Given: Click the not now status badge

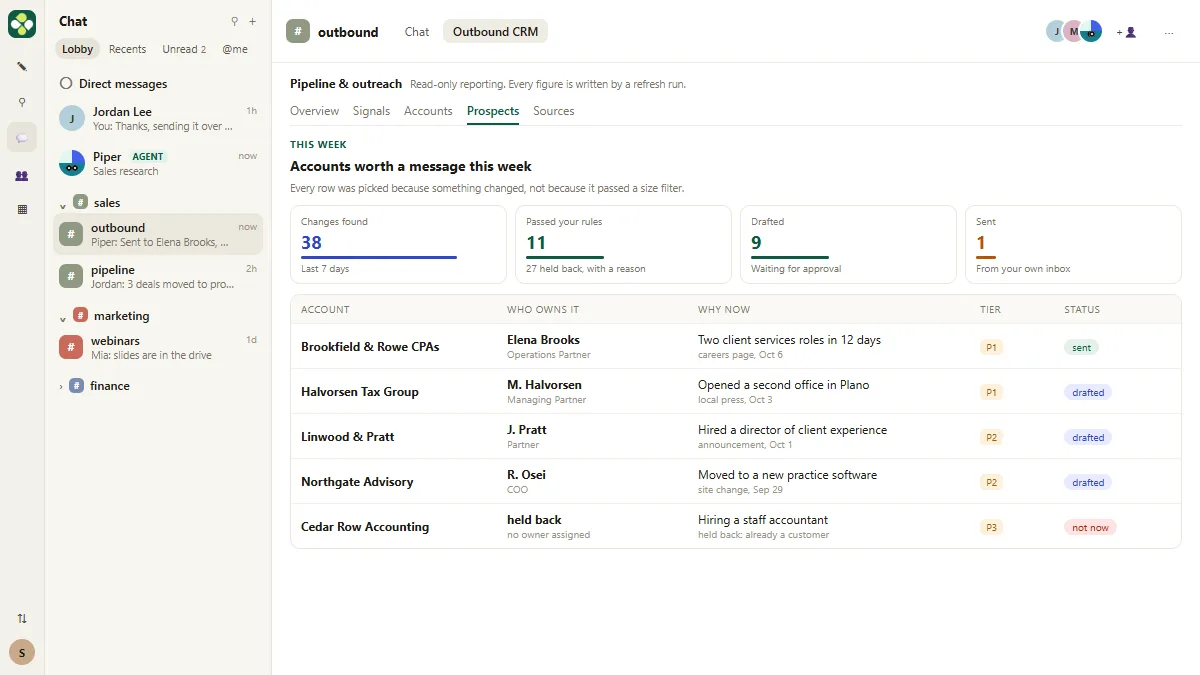Looking at the screenshot, I should tap(1090, 527).
